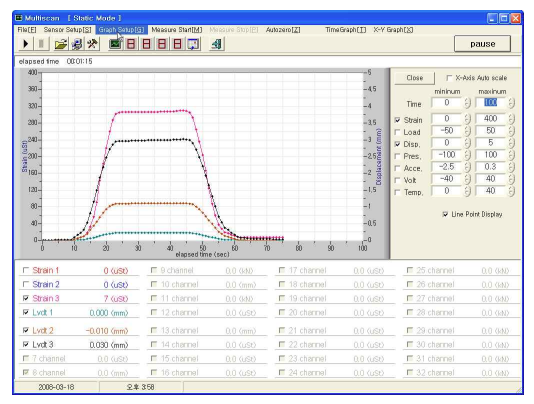Click the hammer and wrench tools icon
This screenshot has height=404, width=534.
click(x=92, y=44)
